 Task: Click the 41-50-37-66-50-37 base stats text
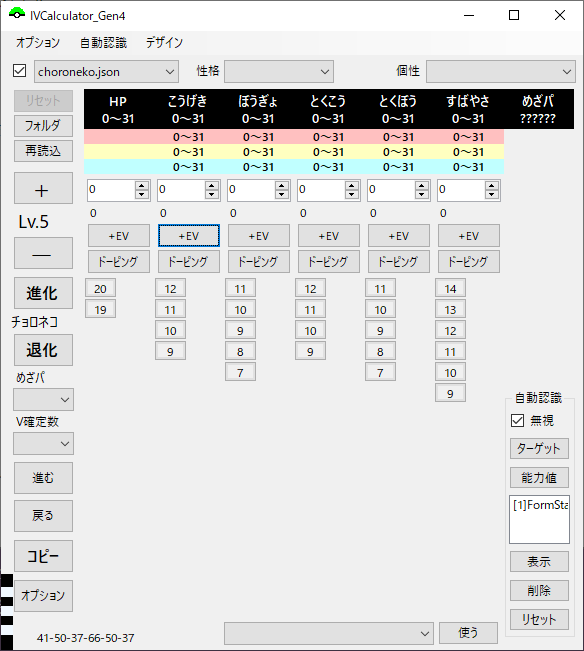pos(86,638)
